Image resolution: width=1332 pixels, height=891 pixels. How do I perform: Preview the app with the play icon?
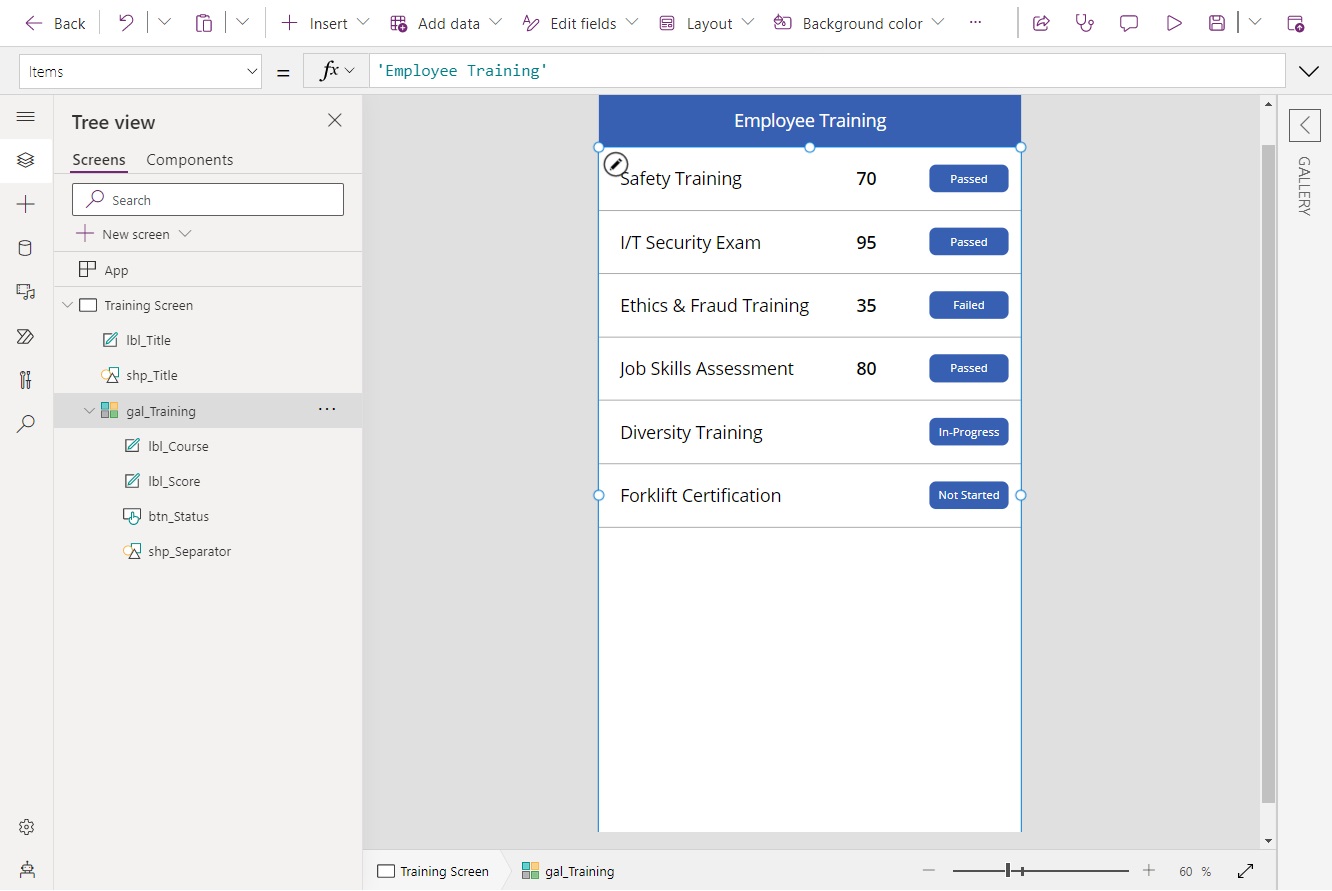click(1173, 22)
